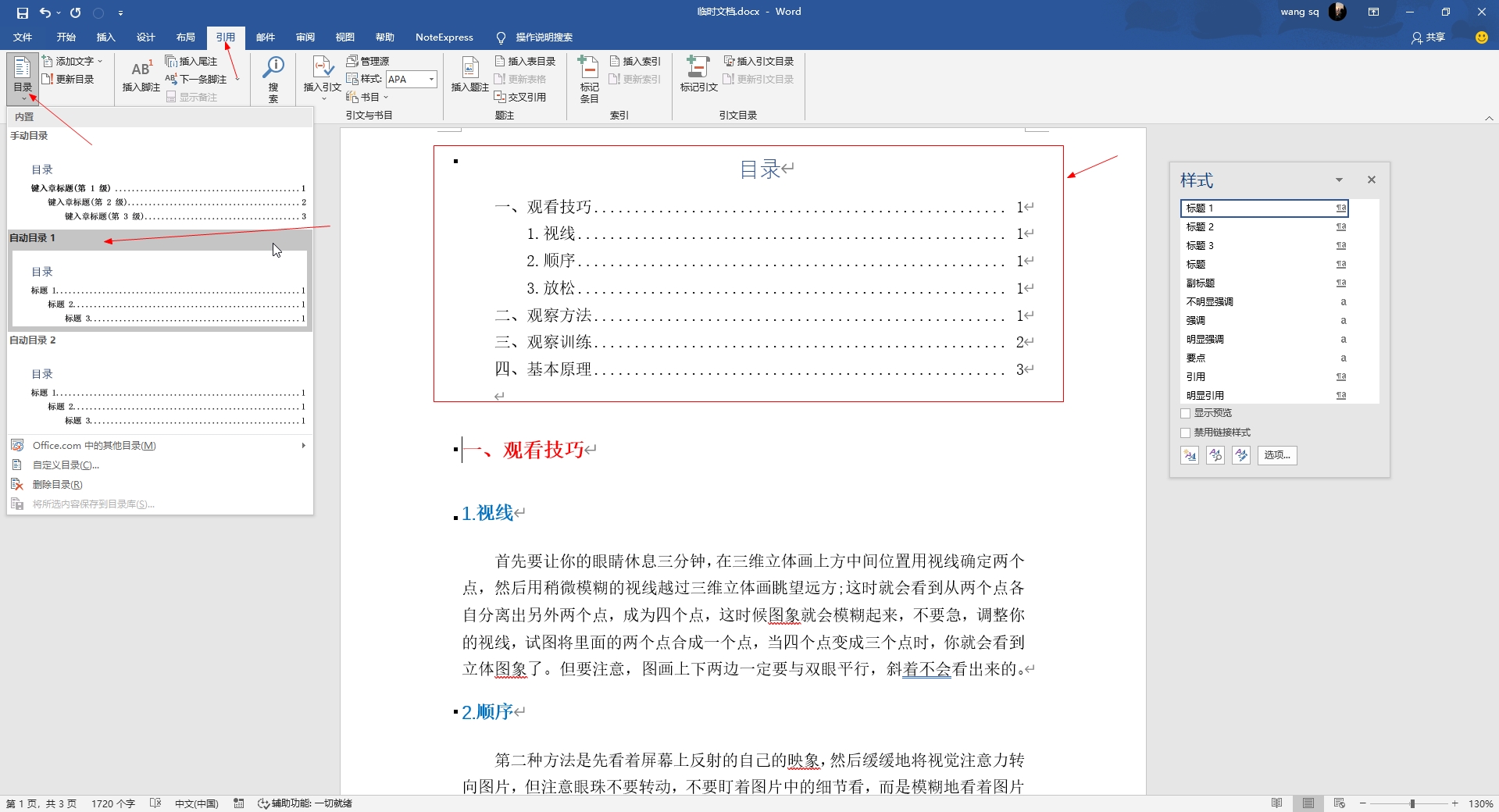Image resolution: width=1499 pixels, height=812 pixels.
Task: Click Cross-reference (交叉引用)
Action: coord(520,97)
